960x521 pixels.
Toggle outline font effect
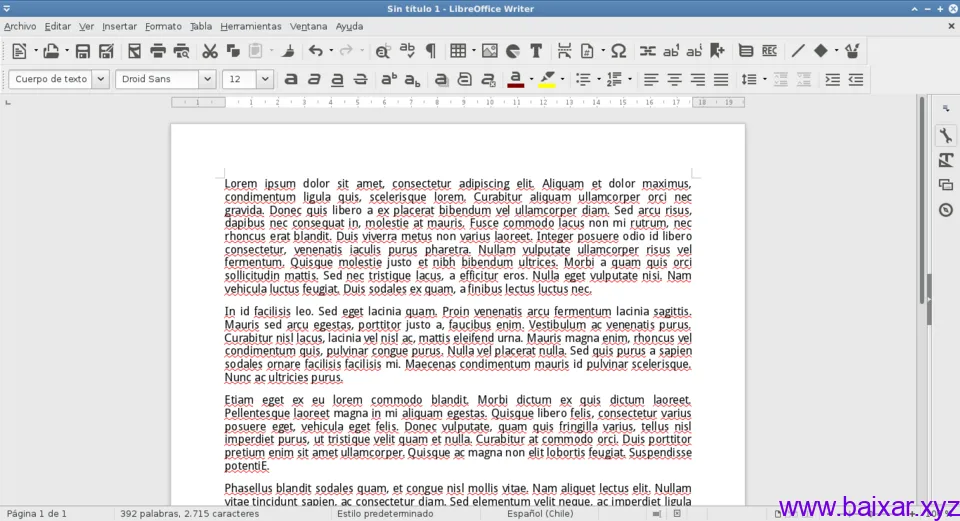pos(465,80)
